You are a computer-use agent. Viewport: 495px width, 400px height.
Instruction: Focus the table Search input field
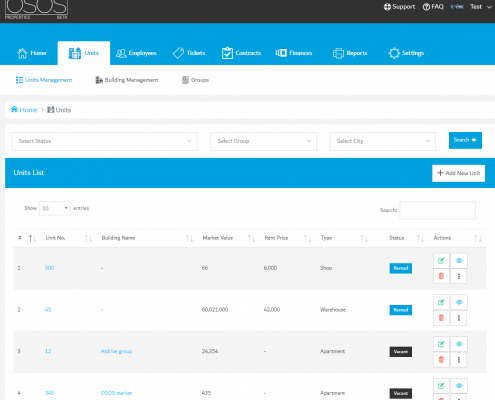(x=437, y=210)
